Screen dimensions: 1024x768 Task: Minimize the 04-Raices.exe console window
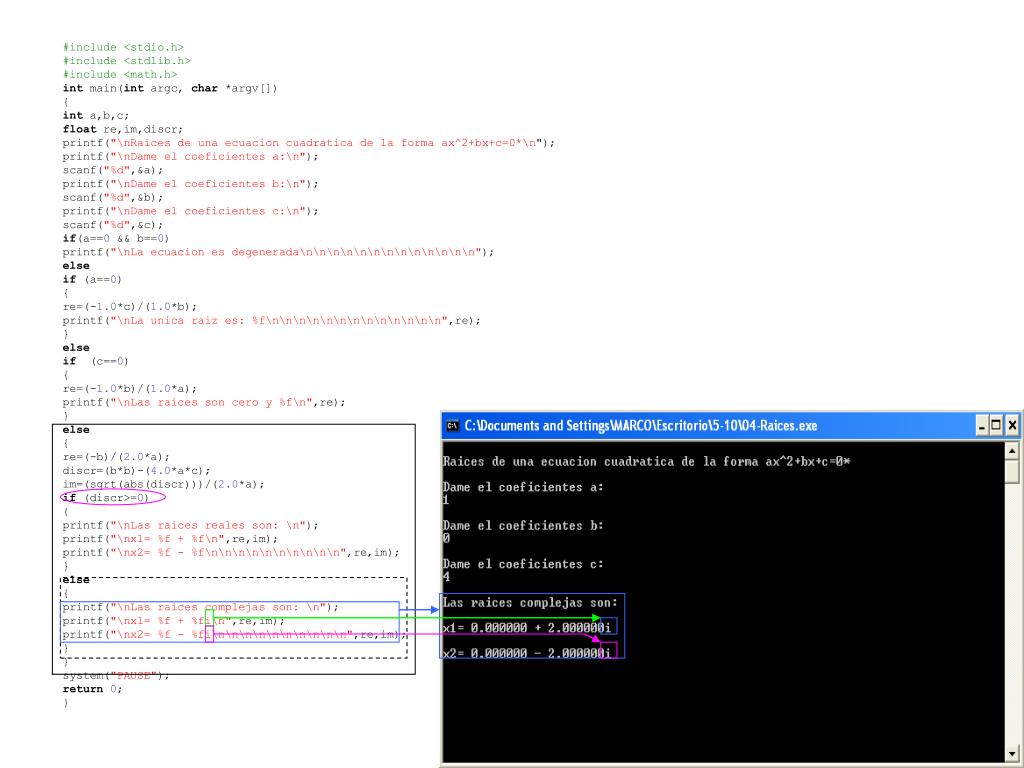coord(982,426)
